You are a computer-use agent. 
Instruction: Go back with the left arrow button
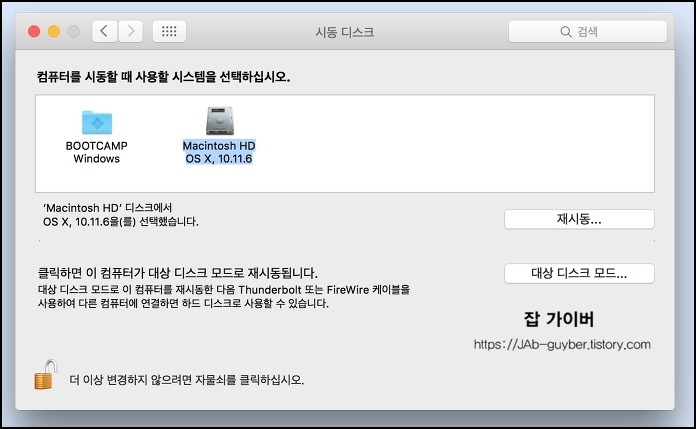pyautogui.click(x=104, y=31)
